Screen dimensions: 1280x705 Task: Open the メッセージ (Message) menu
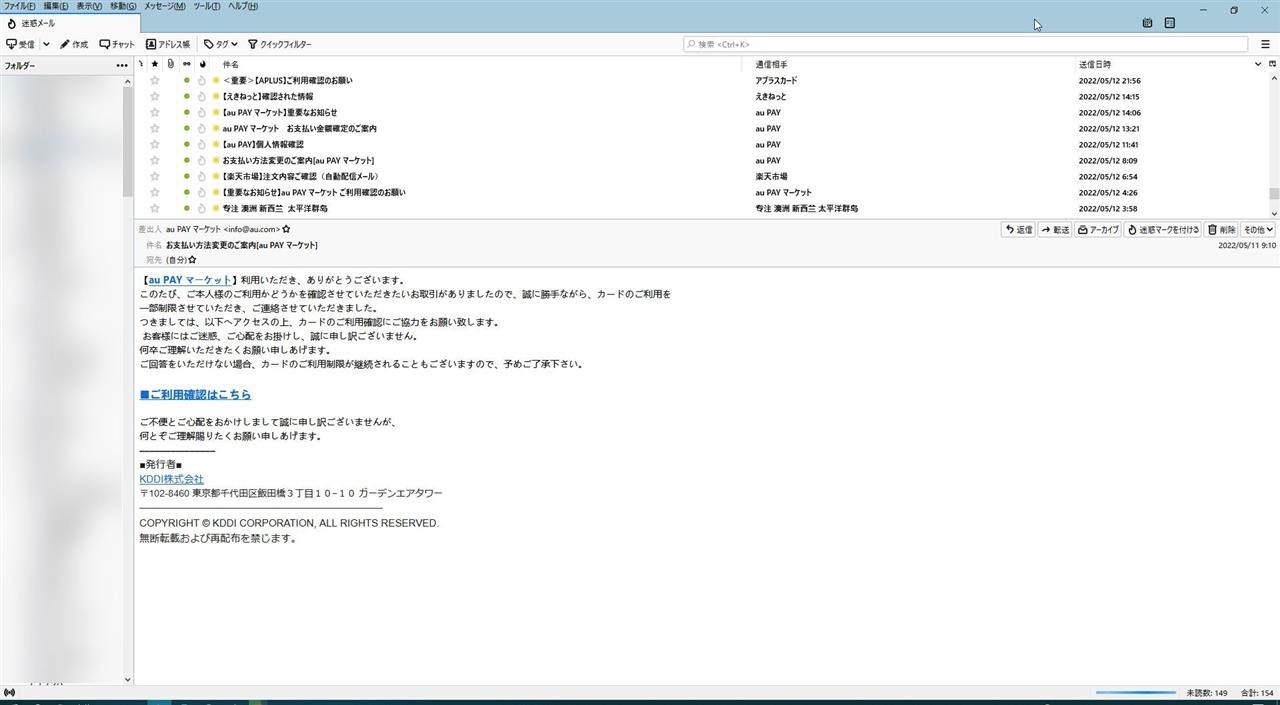pos(164,6)
